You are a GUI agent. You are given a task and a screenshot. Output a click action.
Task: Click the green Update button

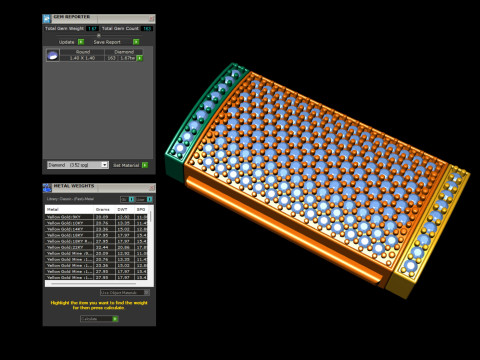(81, 42)
